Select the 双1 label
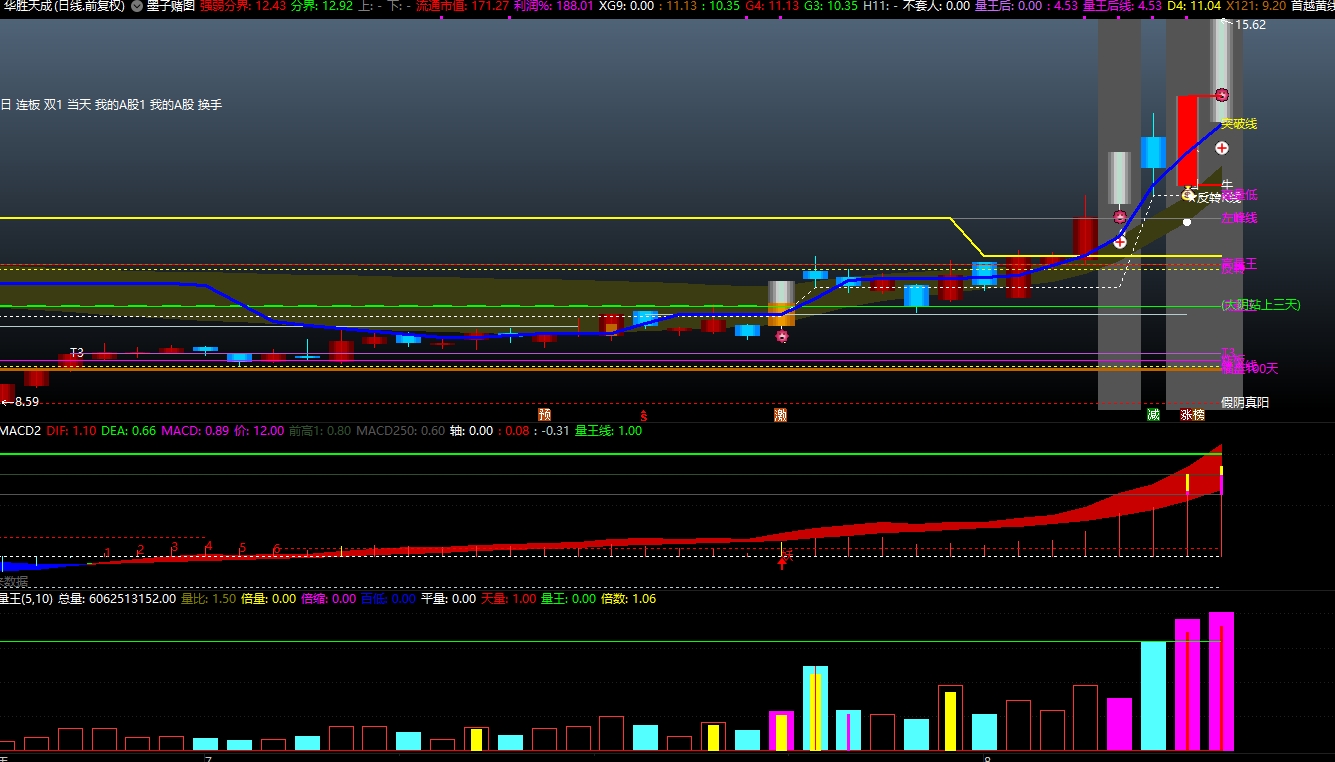 coord(53,105)
